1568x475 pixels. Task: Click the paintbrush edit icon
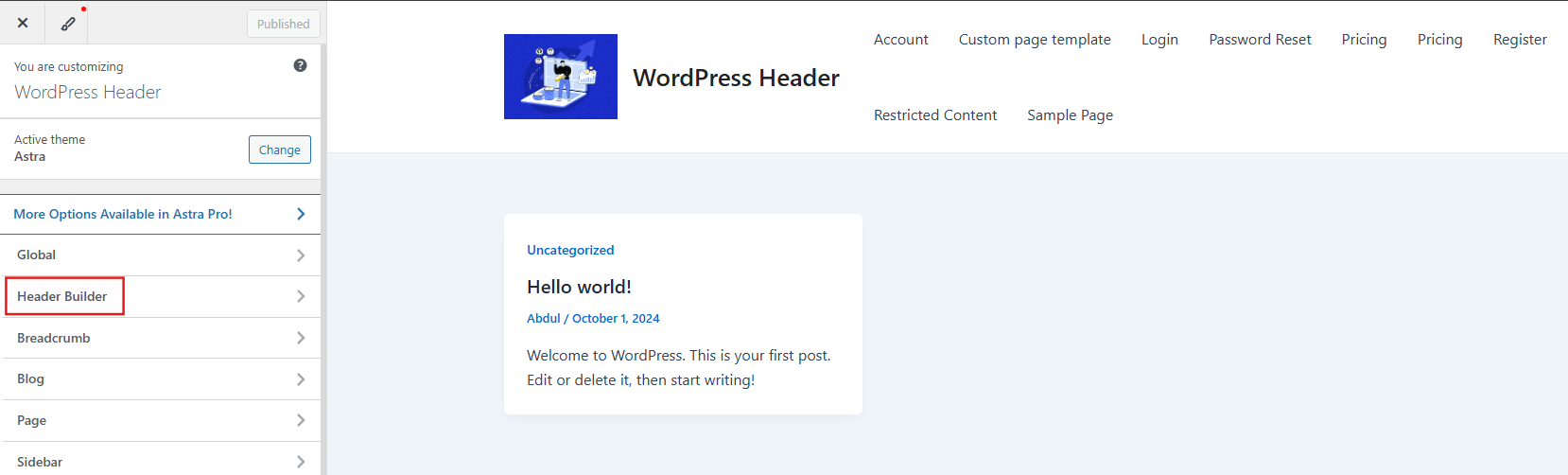pyautogui.click(x=68, y=24)
